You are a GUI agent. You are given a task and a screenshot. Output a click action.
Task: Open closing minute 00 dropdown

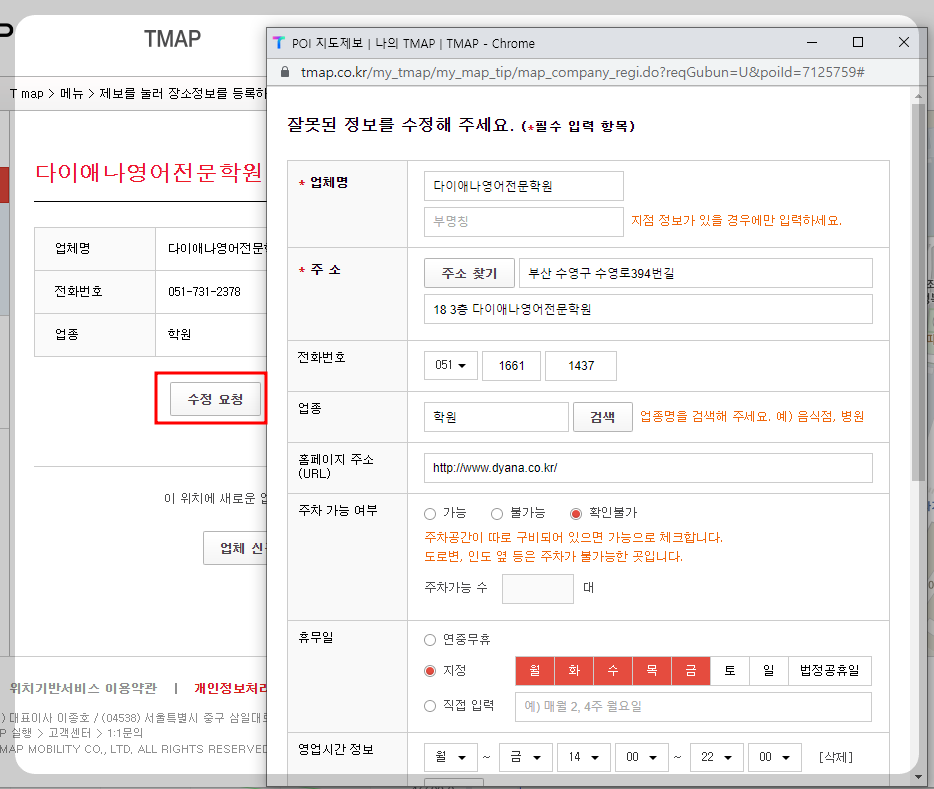(x=775, y=757)
